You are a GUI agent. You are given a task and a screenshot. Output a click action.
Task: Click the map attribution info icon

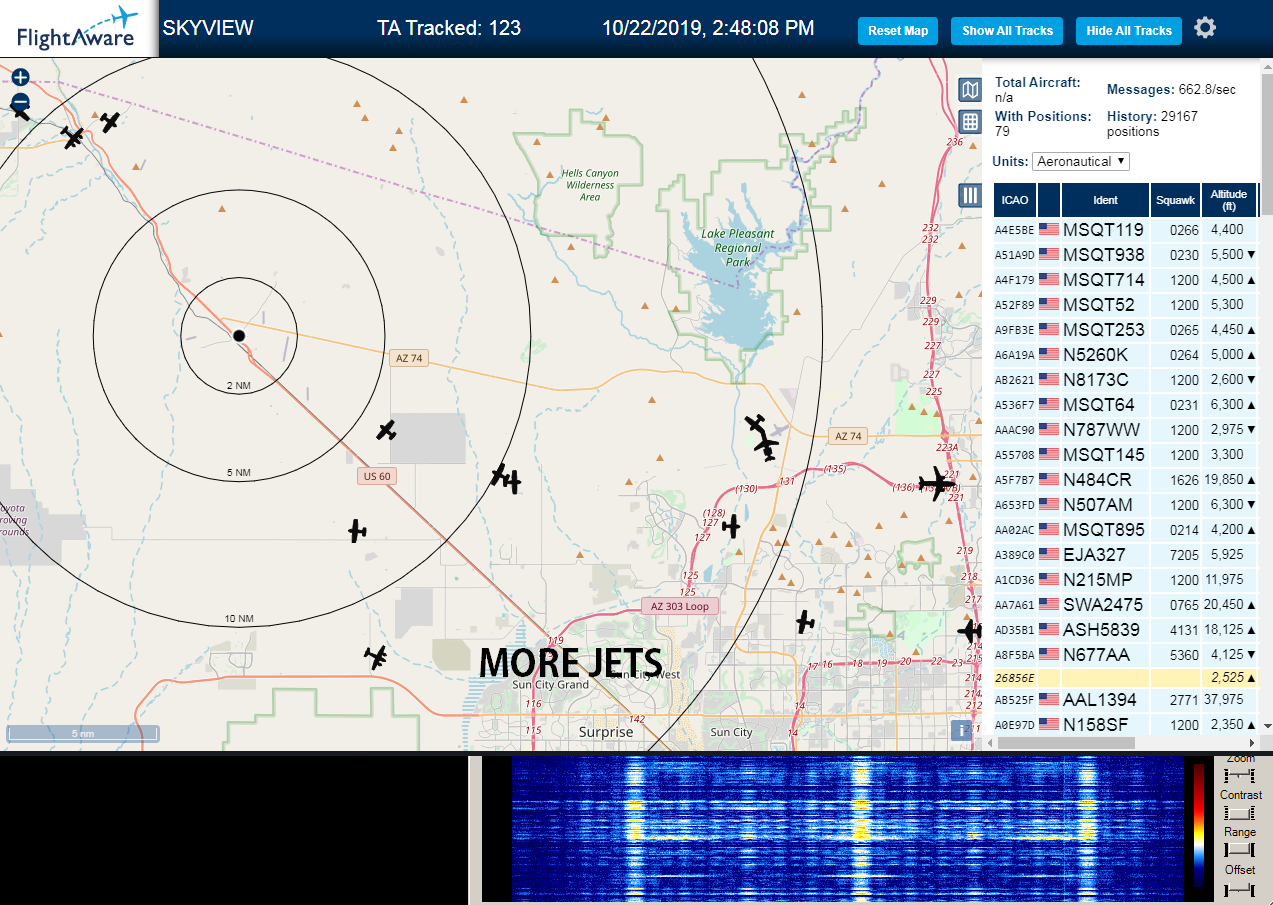pyautogui.click(x=961, y=730)
